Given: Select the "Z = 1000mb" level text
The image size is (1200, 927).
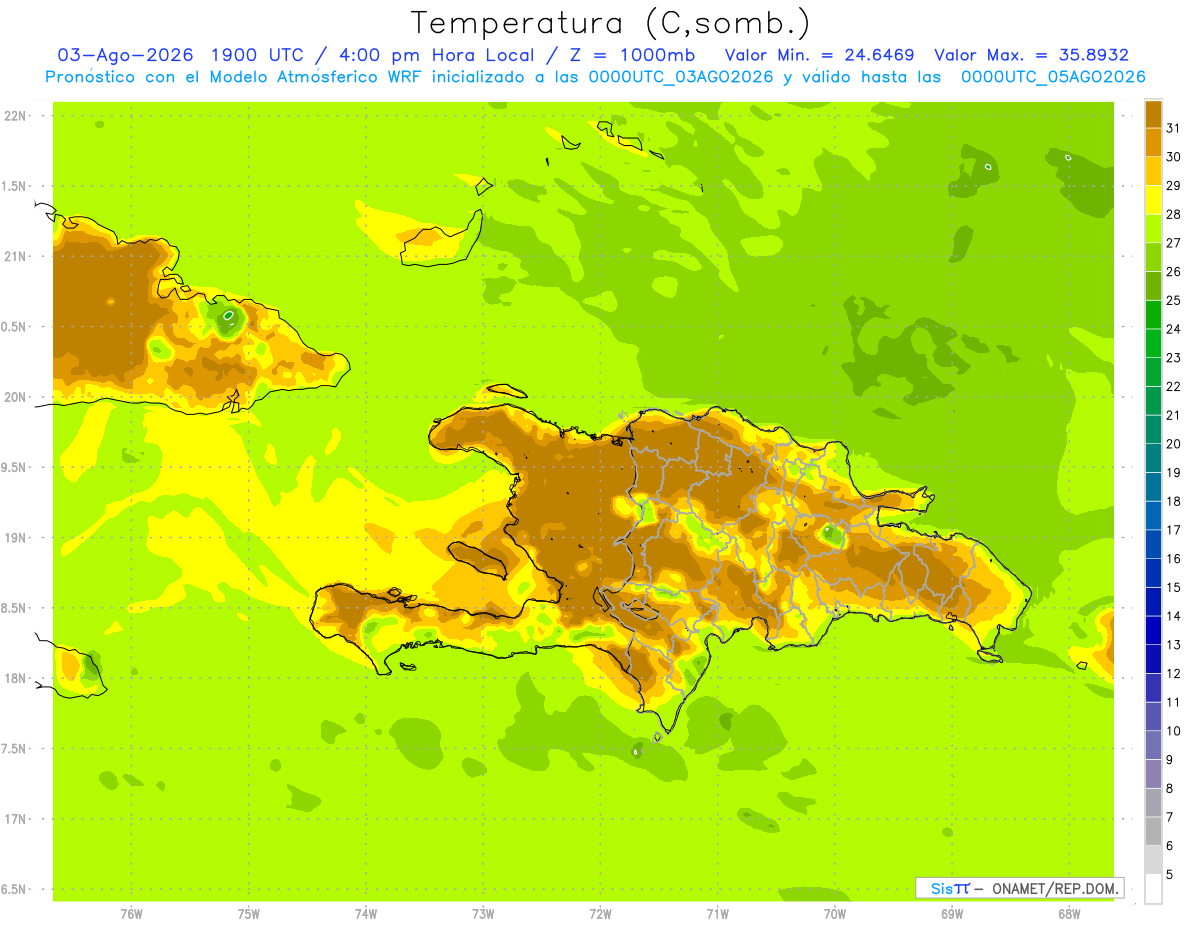Looking at the screenshot, I should (x=633, y=55).
